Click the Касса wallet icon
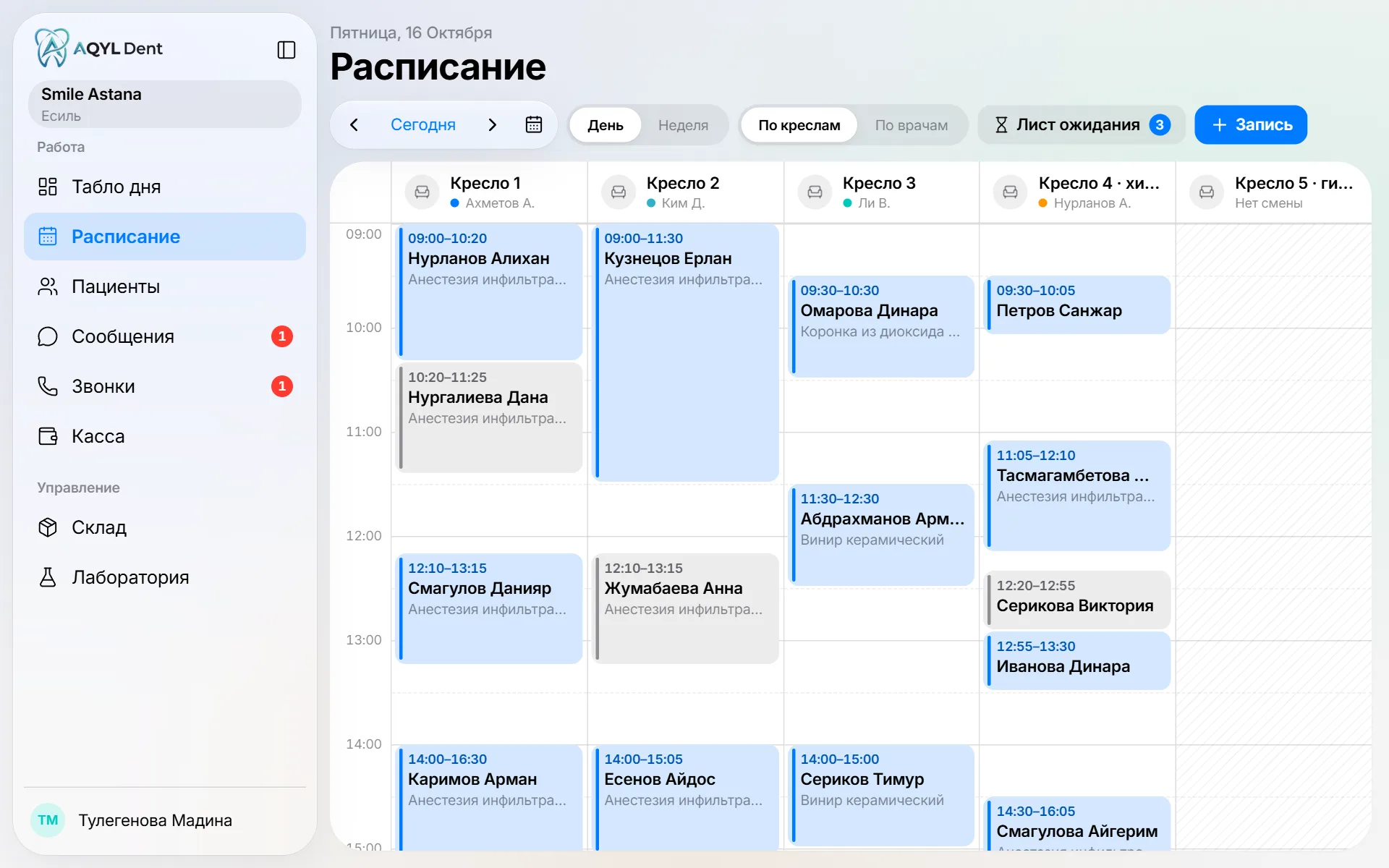 pos(48,436)
